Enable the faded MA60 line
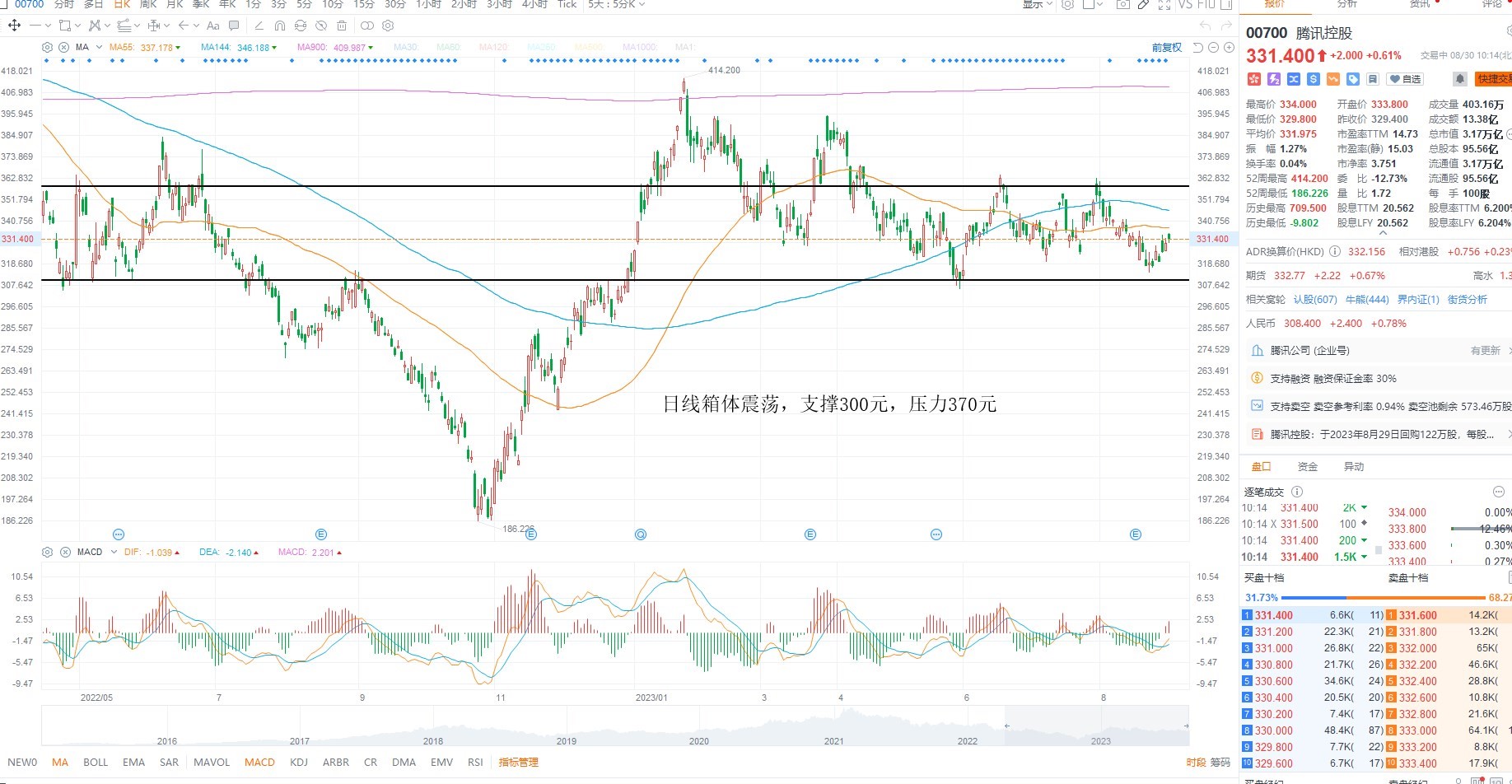The width and height of the screenshot is (1512, 784). click(448, 48)
